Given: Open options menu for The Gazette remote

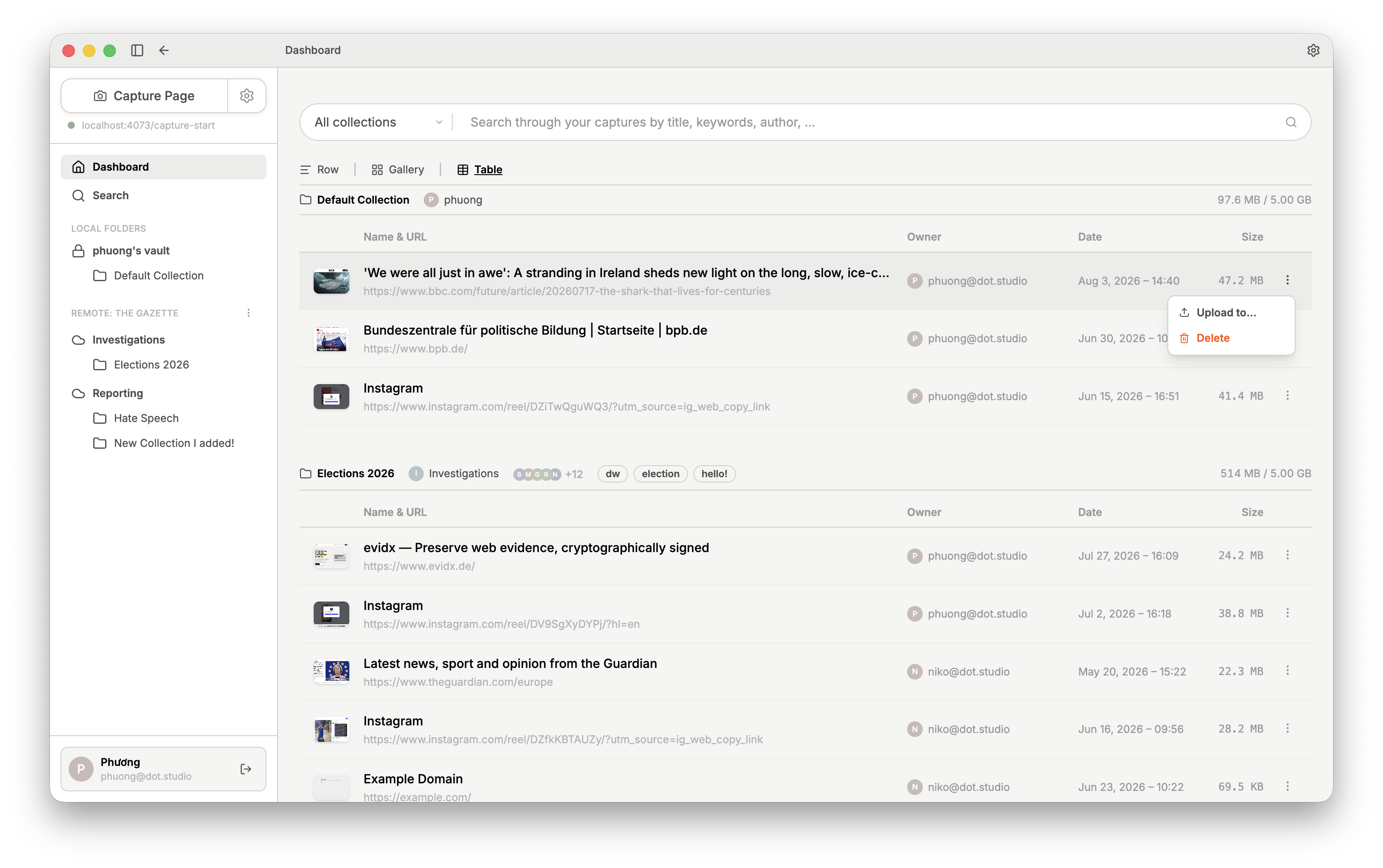Looking at the screenshot, I should [249, 313].
